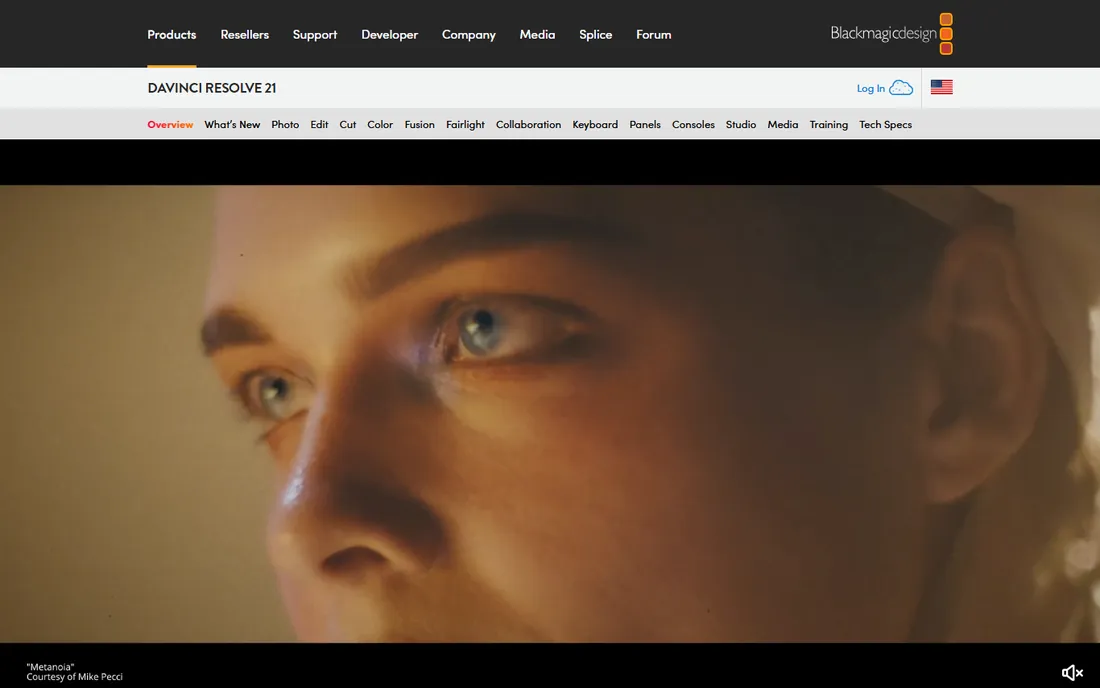Click the "Metanoia" caption text

pos(50,667)
